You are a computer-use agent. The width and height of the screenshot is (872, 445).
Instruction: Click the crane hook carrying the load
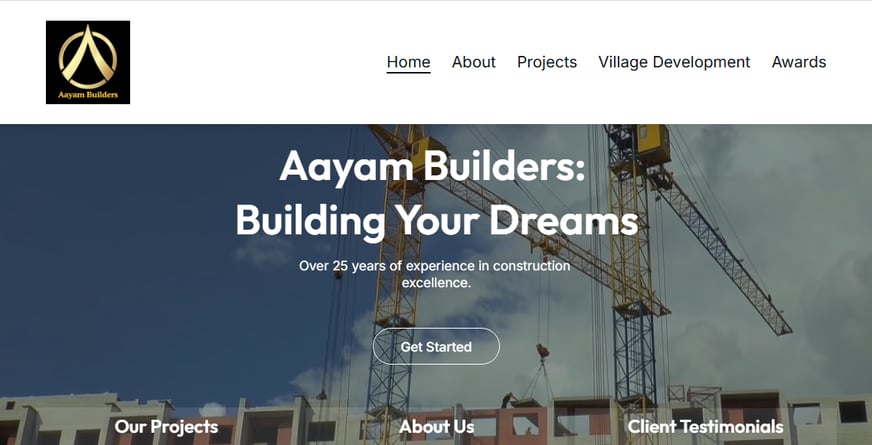542,352
